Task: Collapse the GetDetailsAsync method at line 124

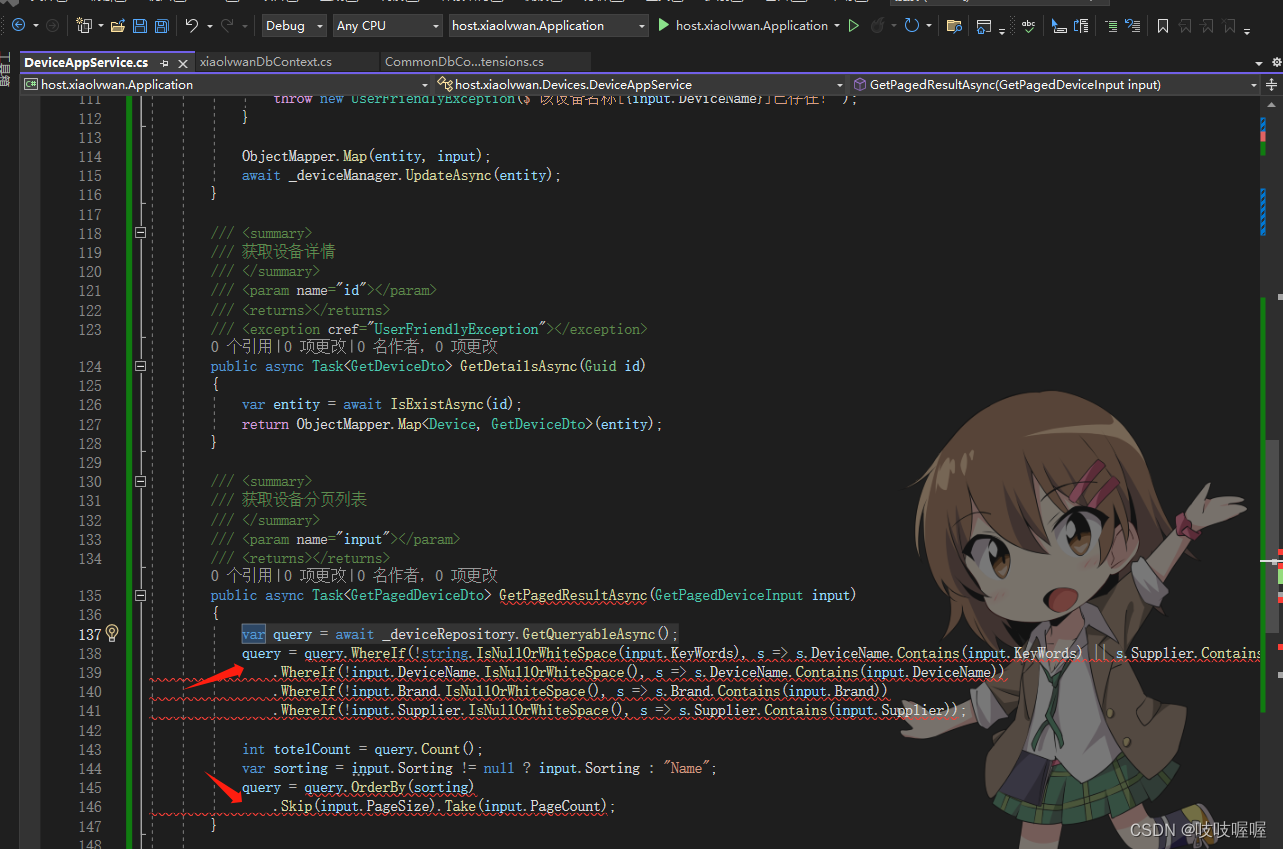Action: point(140,366)
